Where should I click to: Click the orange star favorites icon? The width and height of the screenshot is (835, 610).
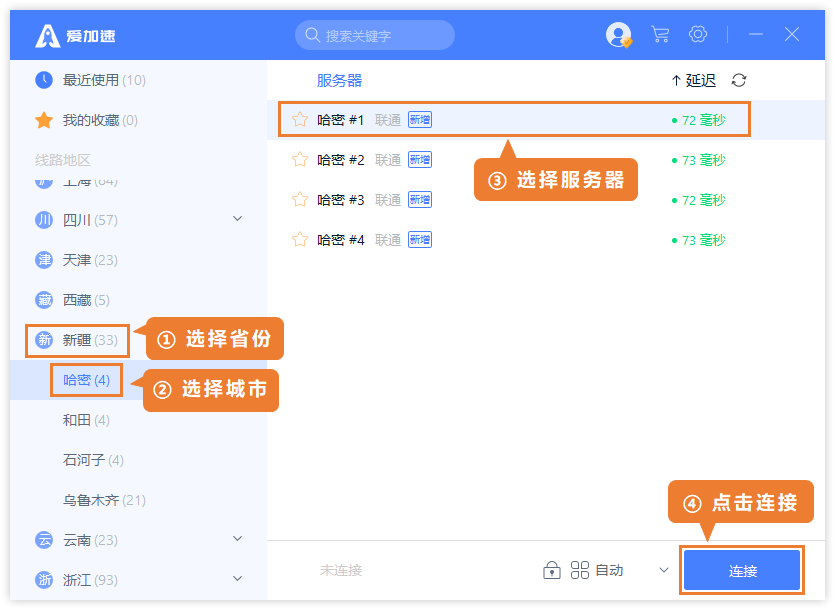tap(44, 120)
